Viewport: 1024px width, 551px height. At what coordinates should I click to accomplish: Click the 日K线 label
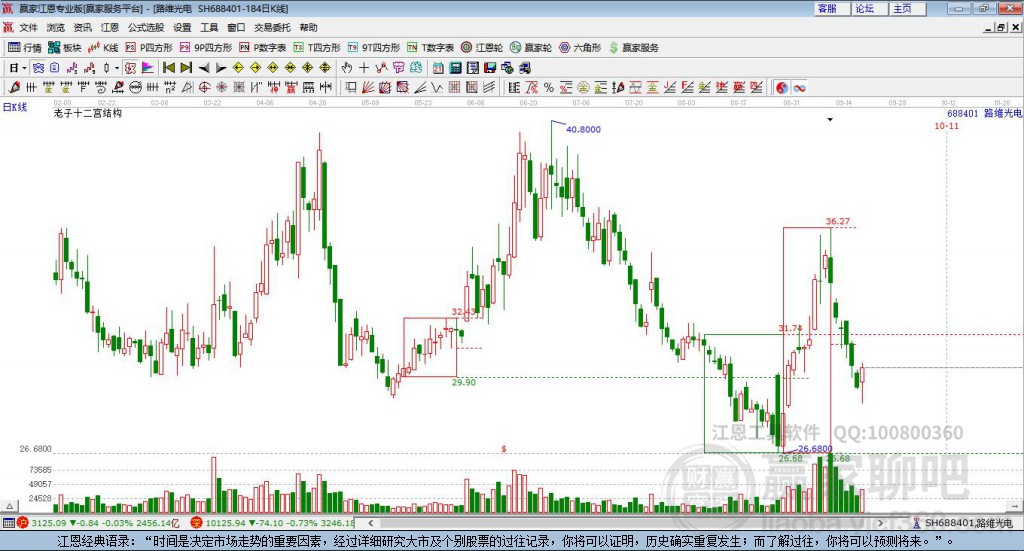coord(15,107)
